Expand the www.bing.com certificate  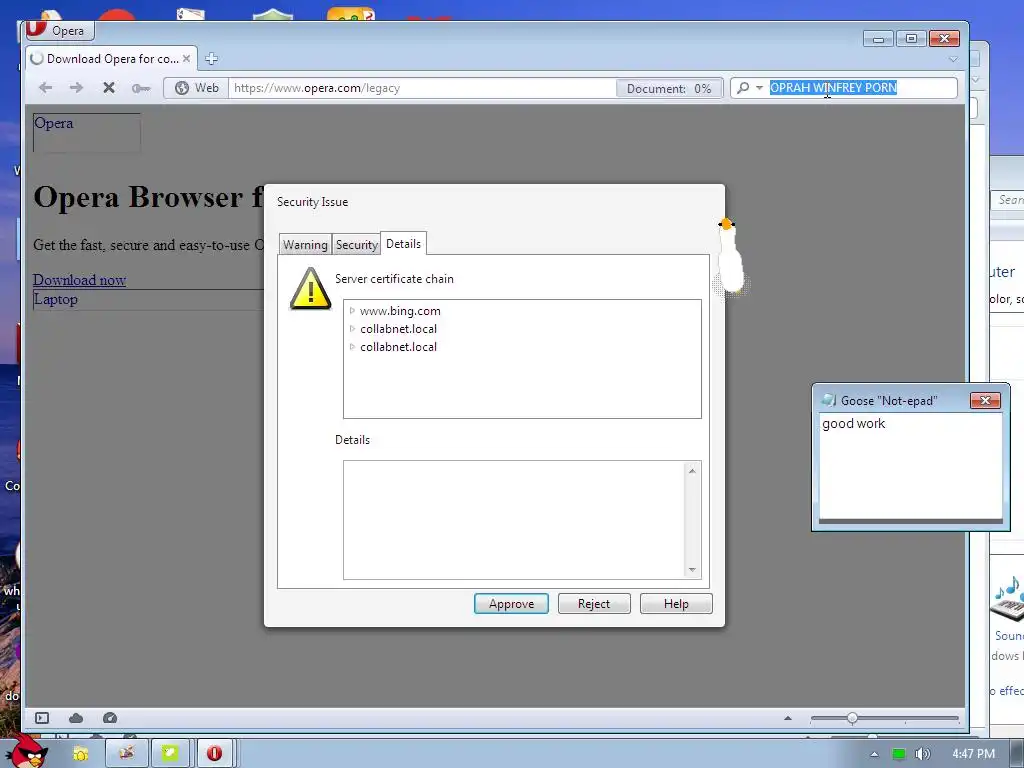click(352, 311)
